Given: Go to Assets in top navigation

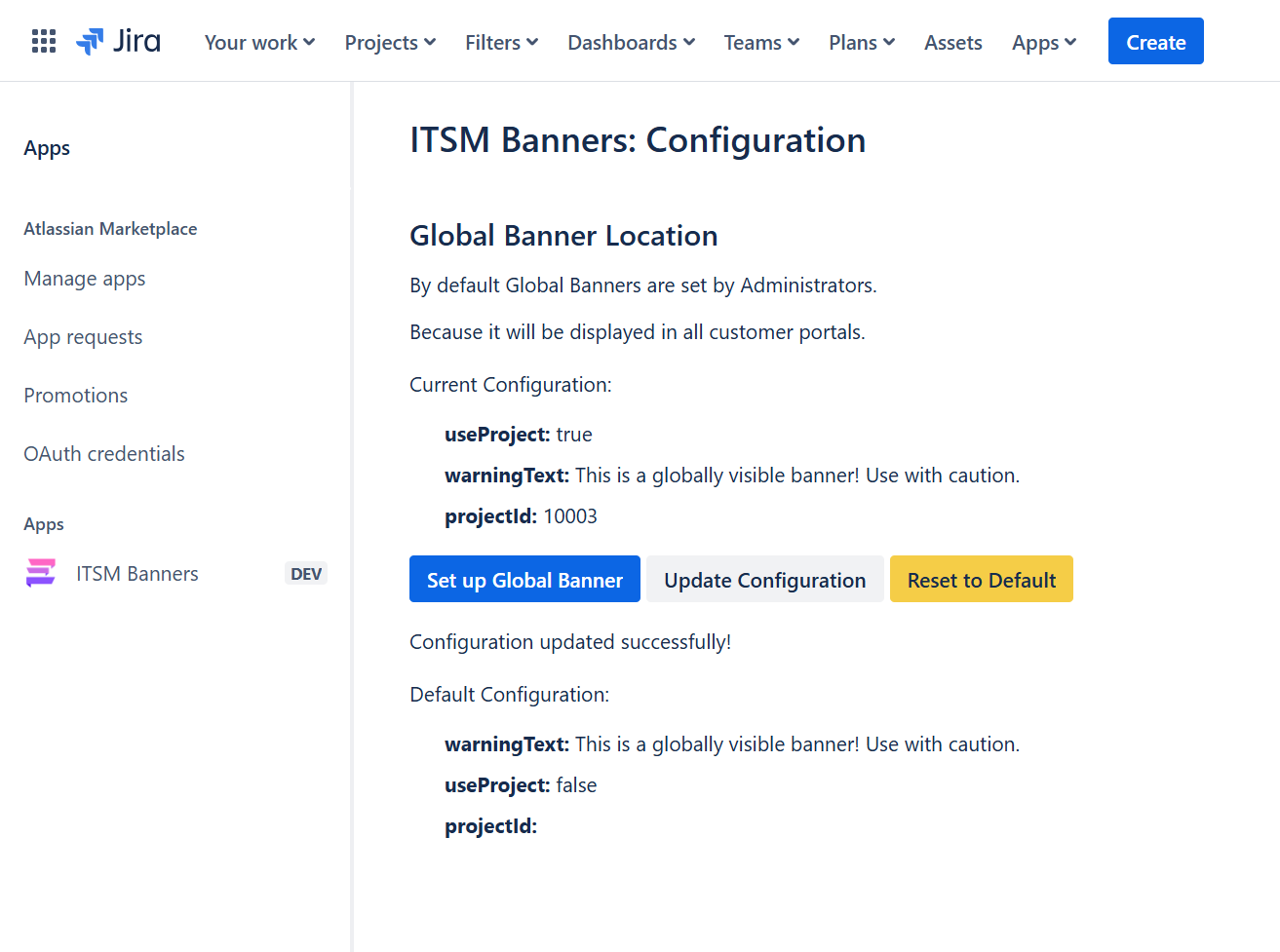Looking at the screenshot, I should [953, 42].
